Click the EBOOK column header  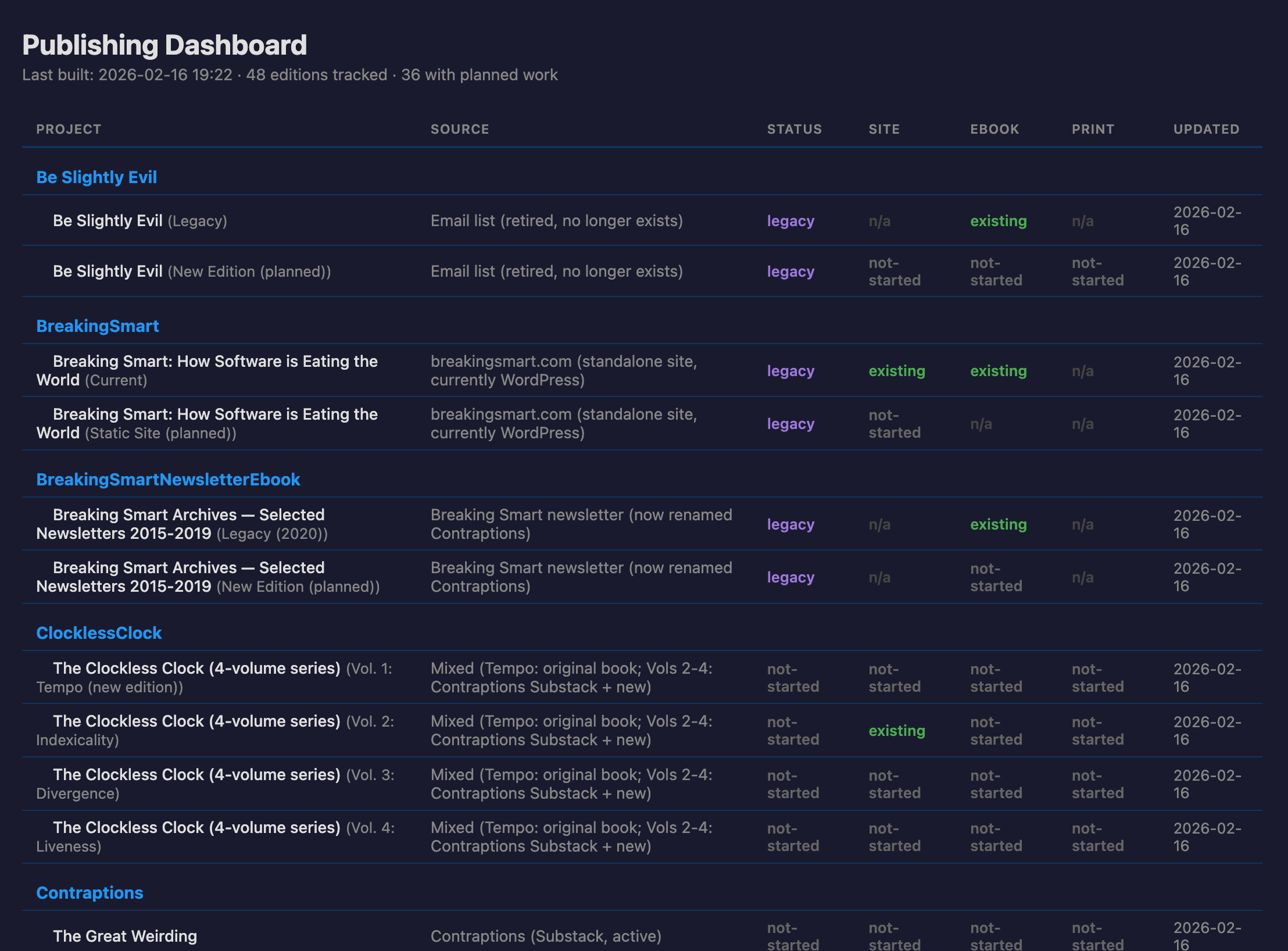tap(994, 129)
